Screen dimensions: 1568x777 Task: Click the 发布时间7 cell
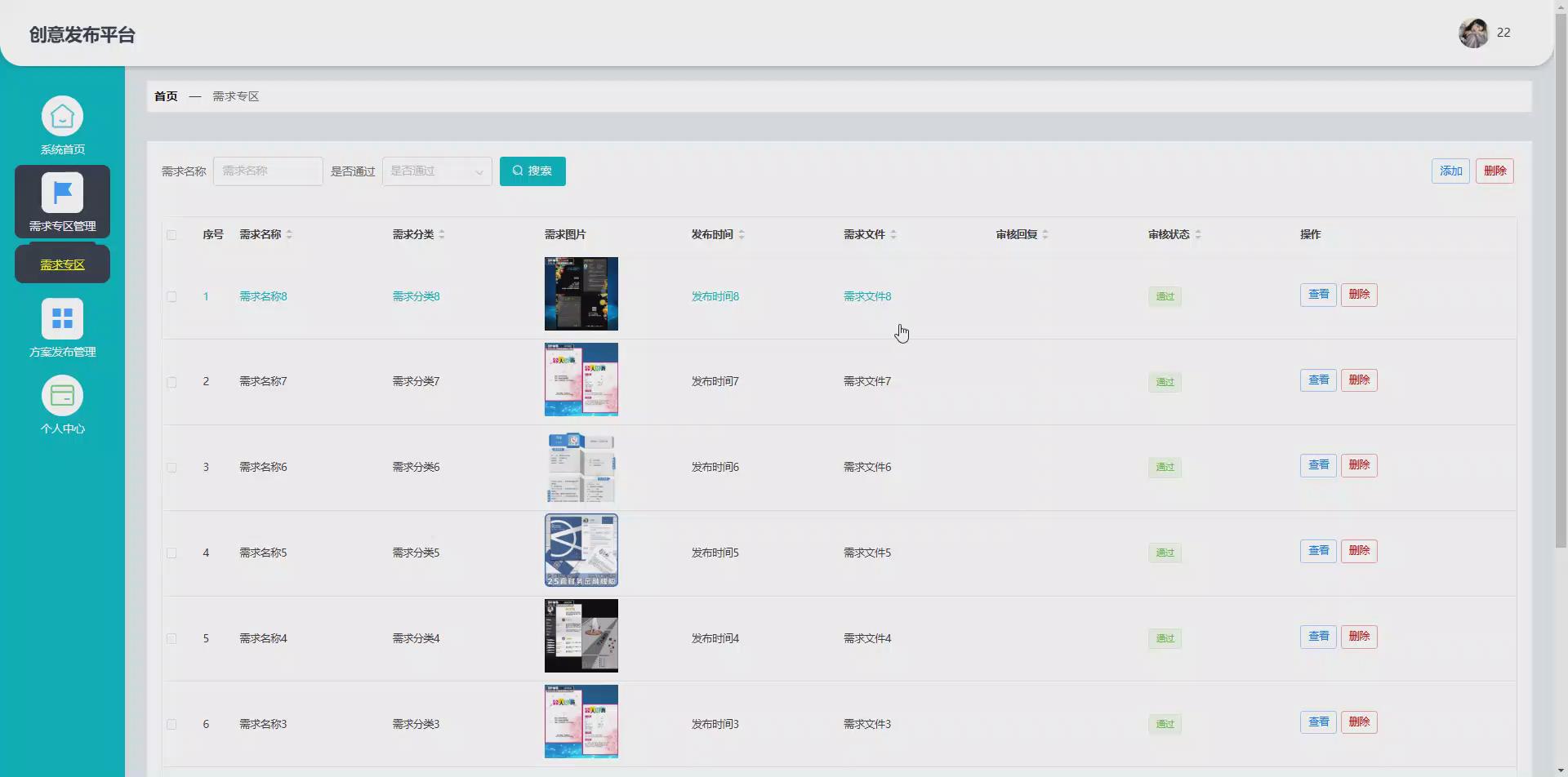(715, 382)
